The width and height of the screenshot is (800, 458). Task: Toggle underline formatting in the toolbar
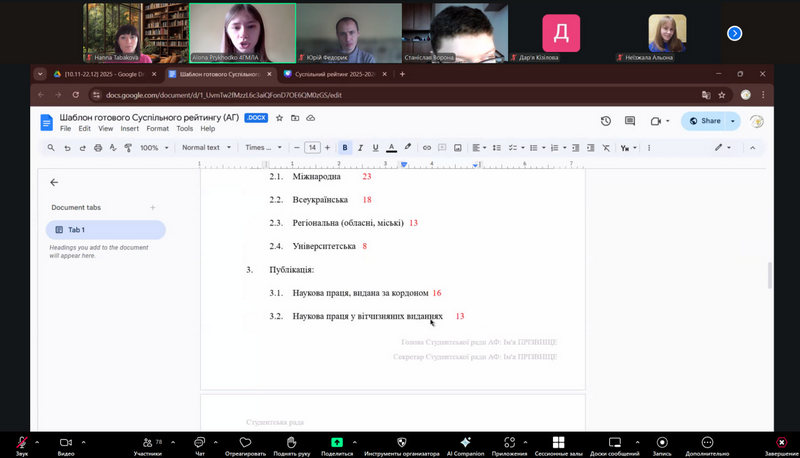[375, 147]
